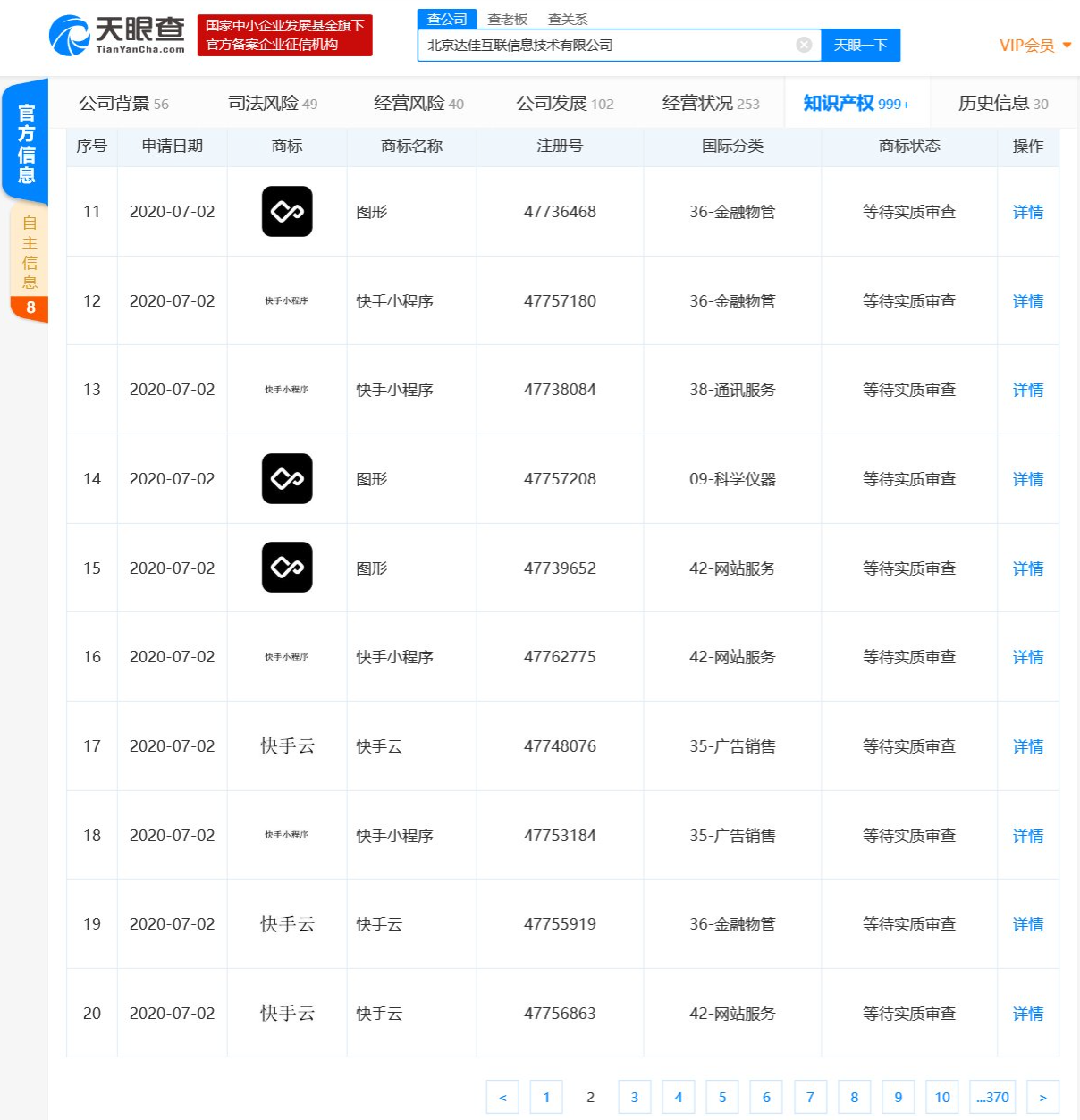Jump to page 5 in pagination
The height and width of the screenshot is (1120, 1080).
(722, 1097)
